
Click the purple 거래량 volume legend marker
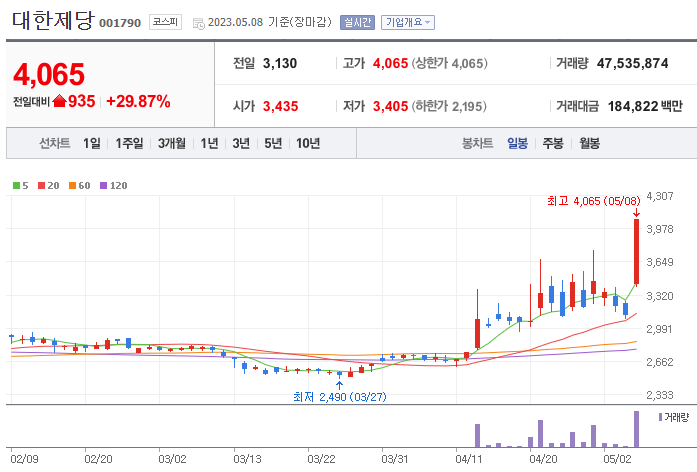(x=660, y=417)
